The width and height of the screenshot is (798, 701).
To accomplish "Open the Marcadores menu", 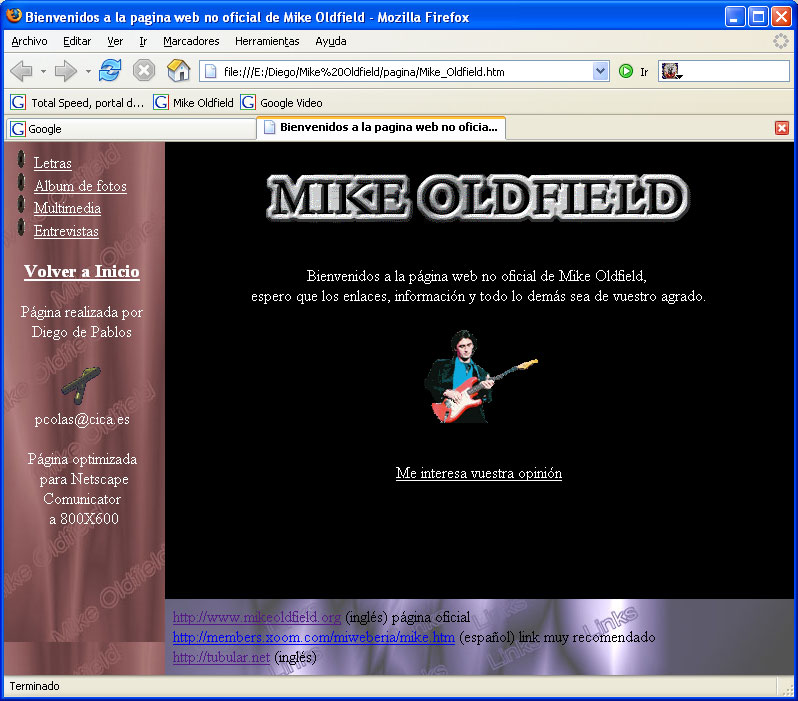I will tap(191, 41).
